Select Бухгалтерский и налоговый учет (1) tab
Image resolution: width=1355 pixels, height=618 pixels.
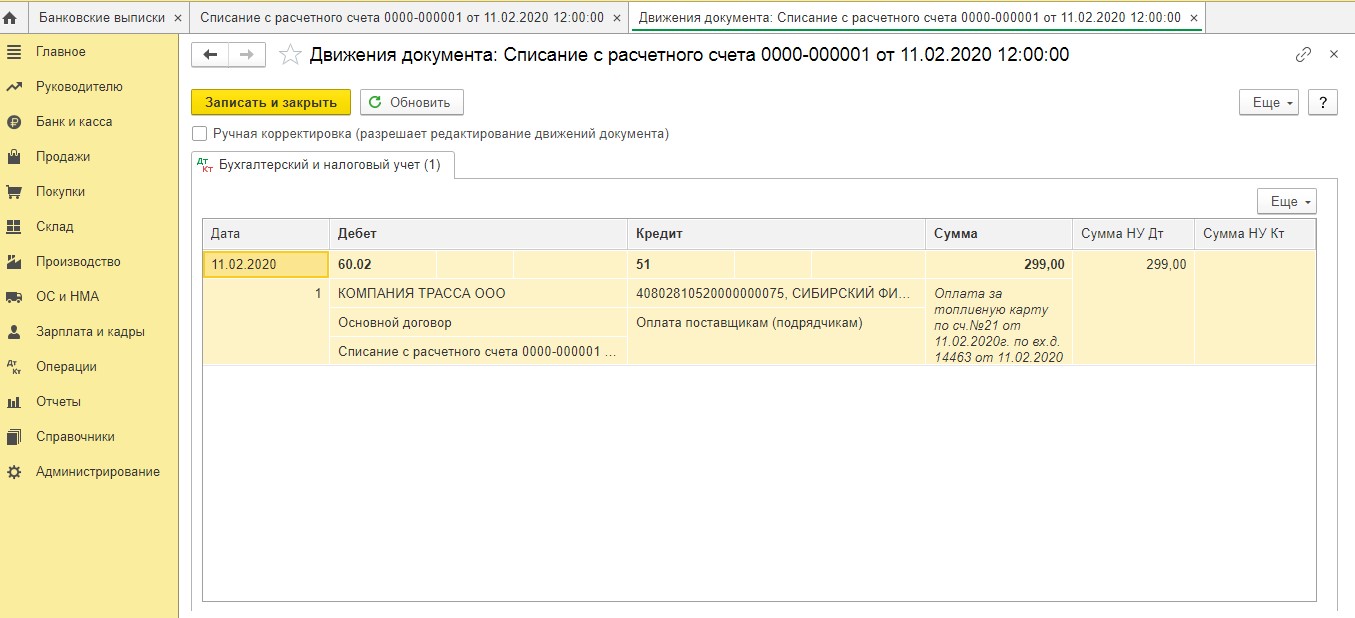(x=323, y=165)
